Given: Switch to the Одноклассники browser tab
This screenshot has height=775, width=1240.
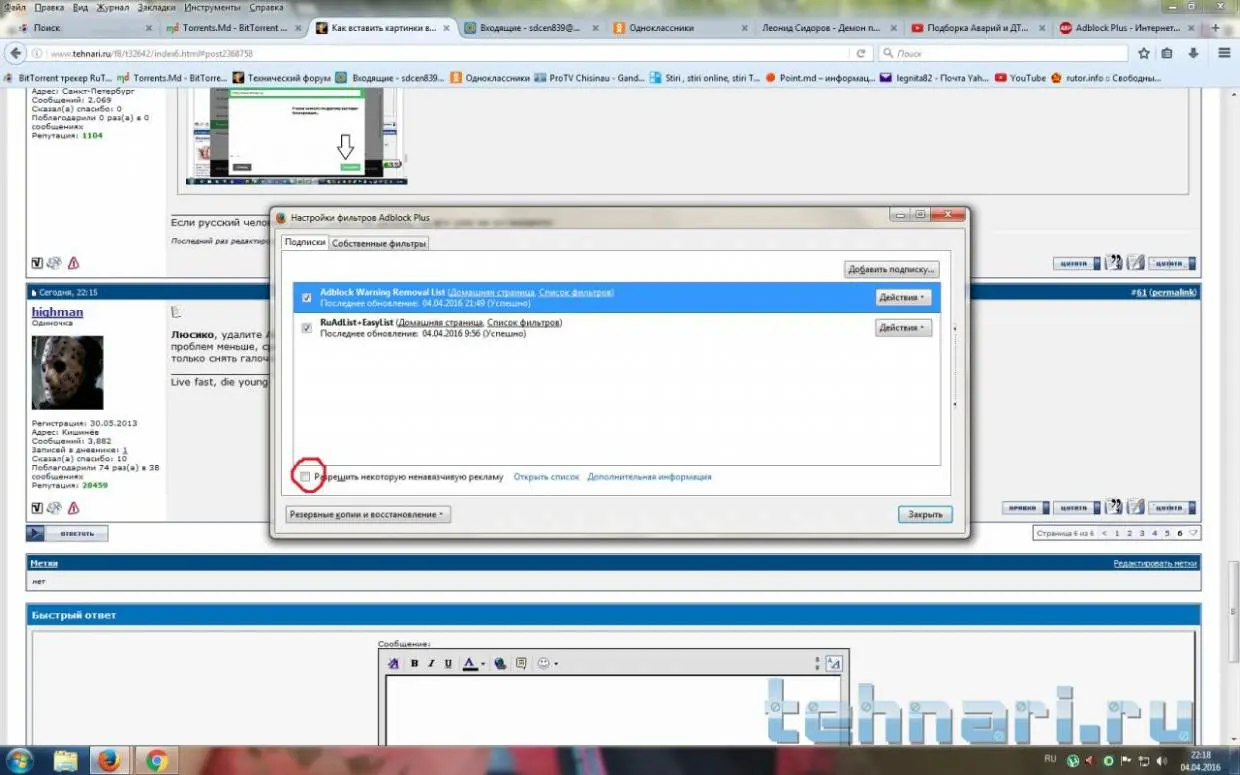Looking at the screenshot, I should (x=678, y=28).
